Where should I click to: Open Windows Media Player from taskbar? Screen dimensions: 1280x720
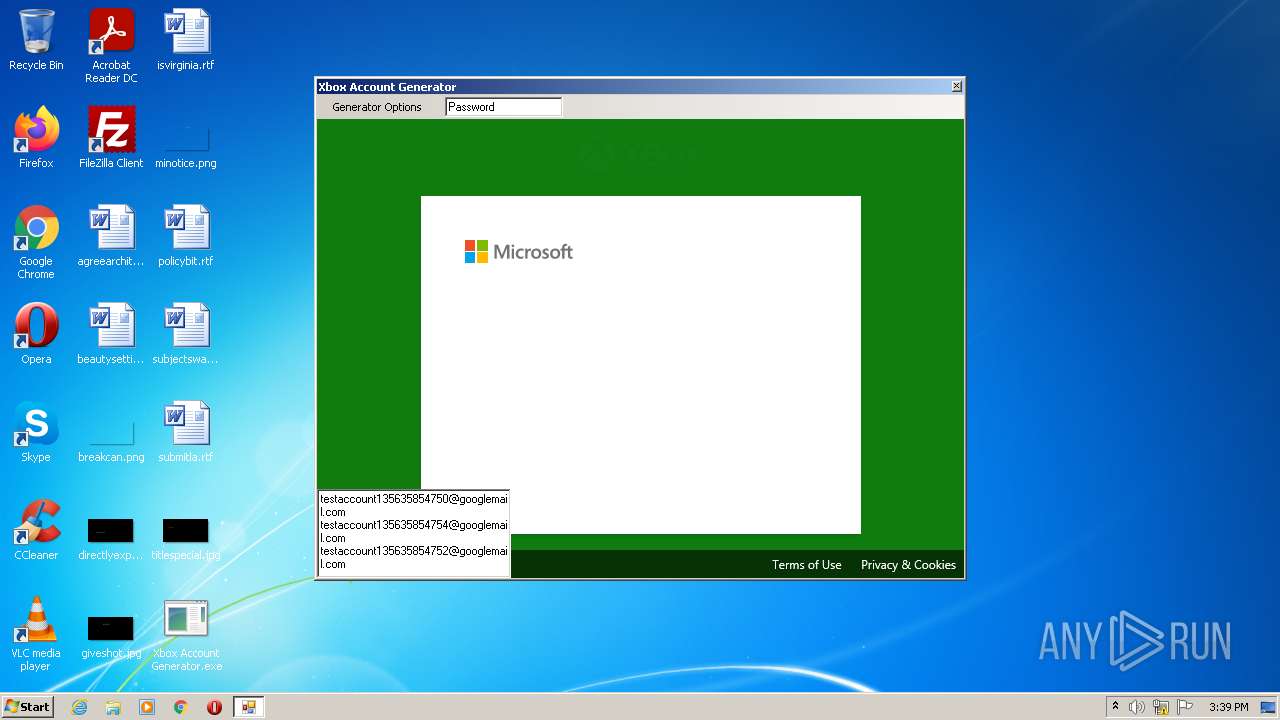[x=147, y=707]
